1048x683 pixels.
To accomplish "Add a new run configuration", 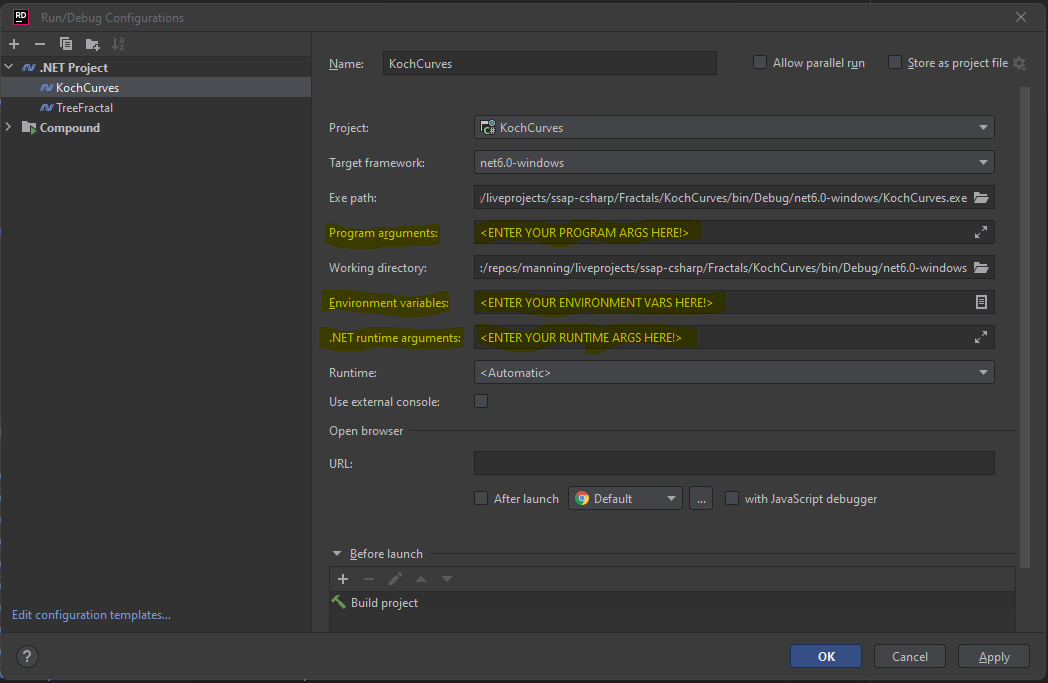I will coord(14,44).
